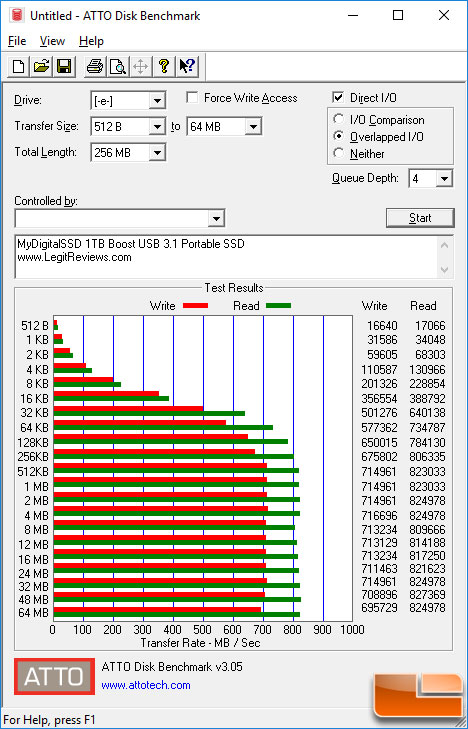Choose the Neither radio option
The height and width of the screenshot is (729, 468).
[x=339, y=153]
